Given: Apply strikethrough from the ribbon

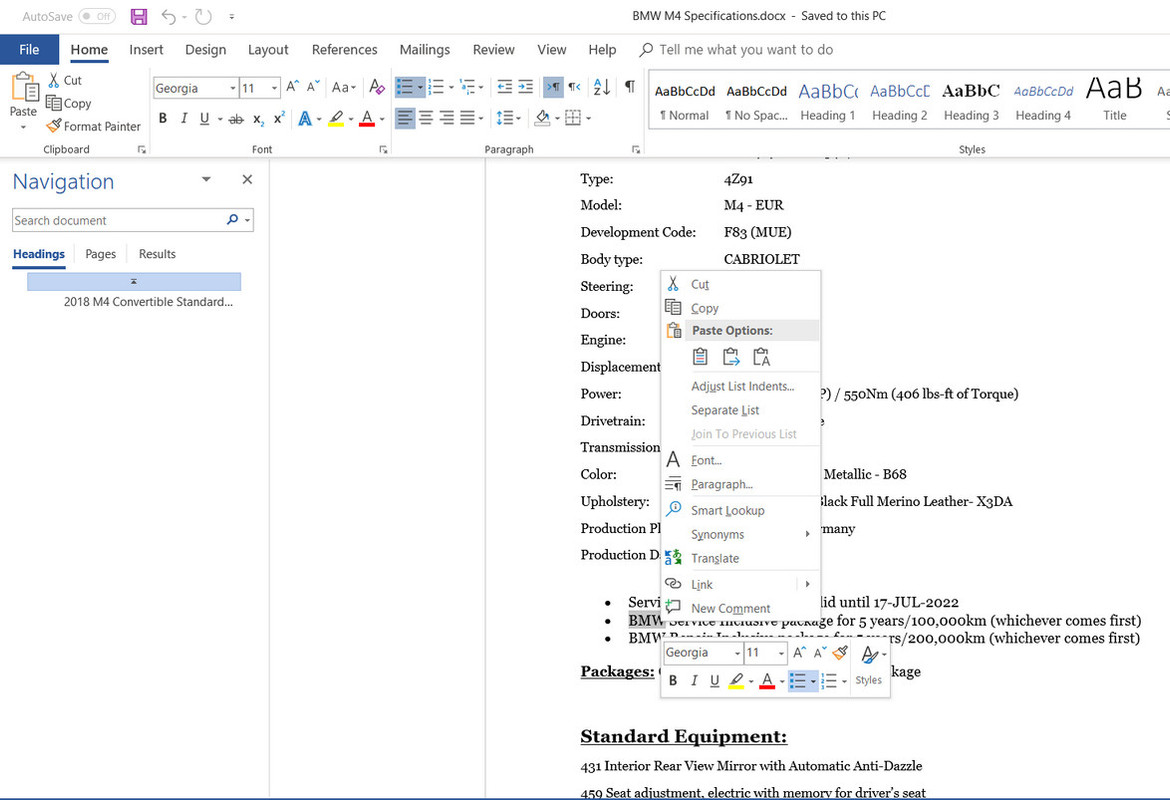Looking at the screenshot, I should coord(236,119).
